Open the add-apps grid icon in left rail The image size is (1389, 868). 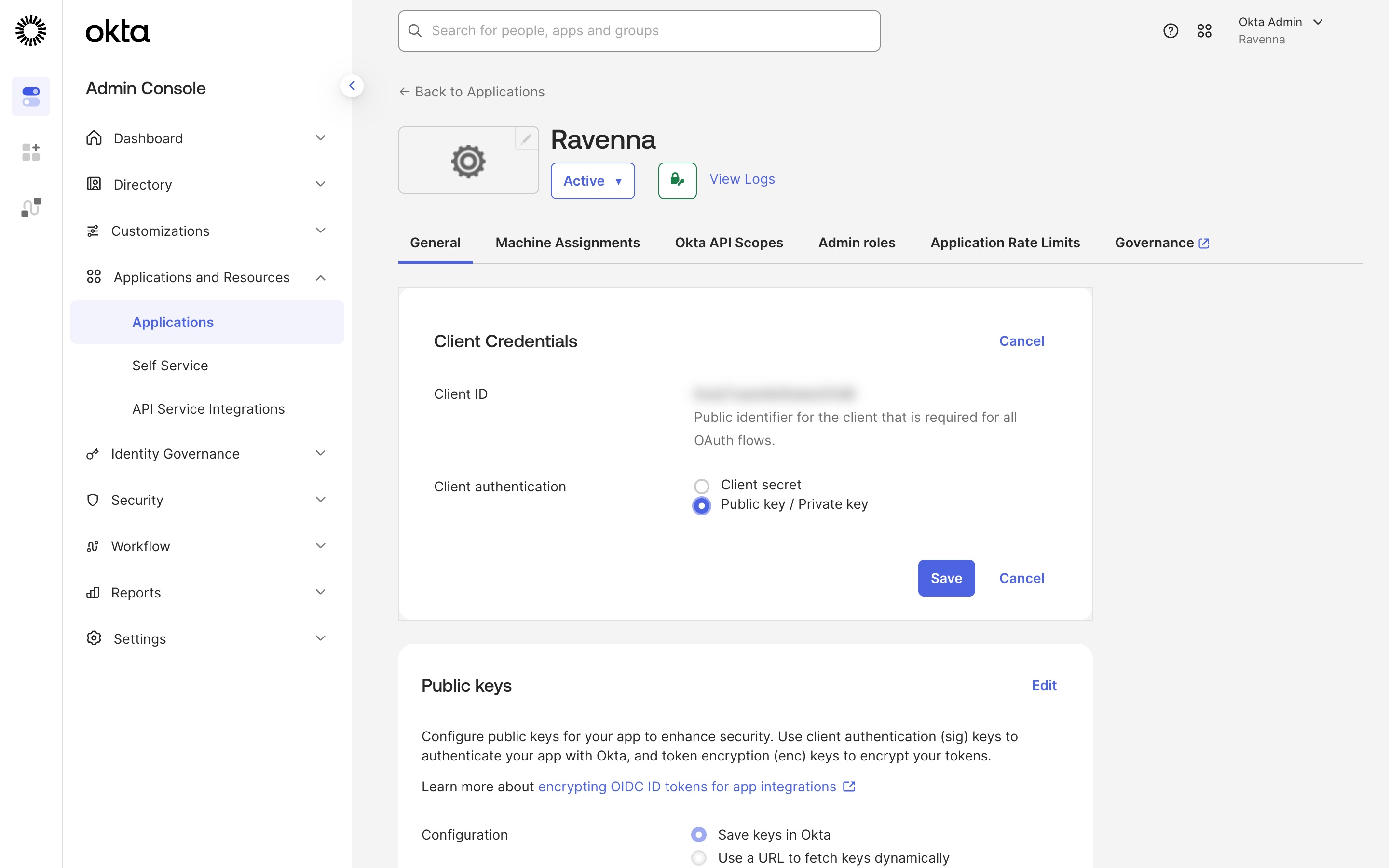pos(31,152)
